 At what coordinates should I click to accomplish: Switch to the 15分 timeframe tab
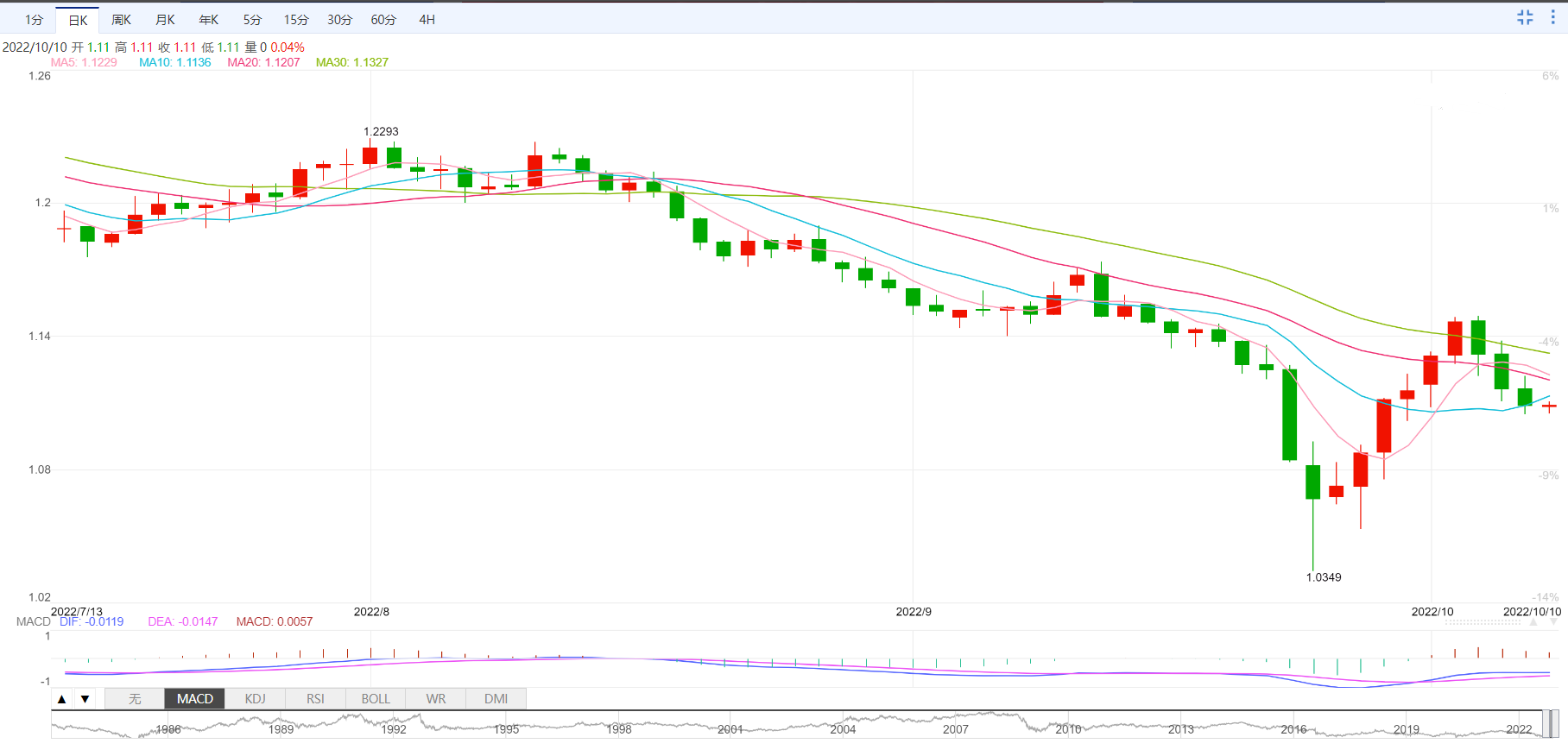click(x=296, y=20)
